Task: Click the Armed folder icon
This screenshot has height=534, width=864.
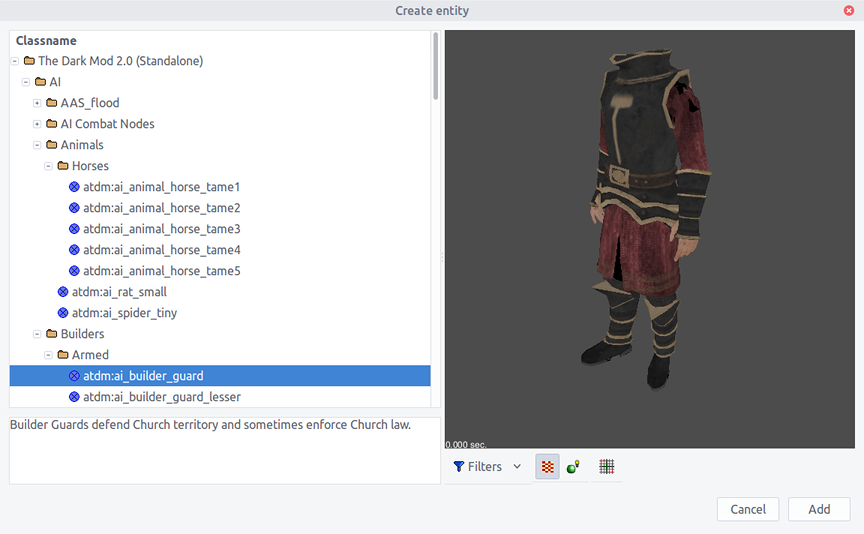Action: tap(63, 354)
